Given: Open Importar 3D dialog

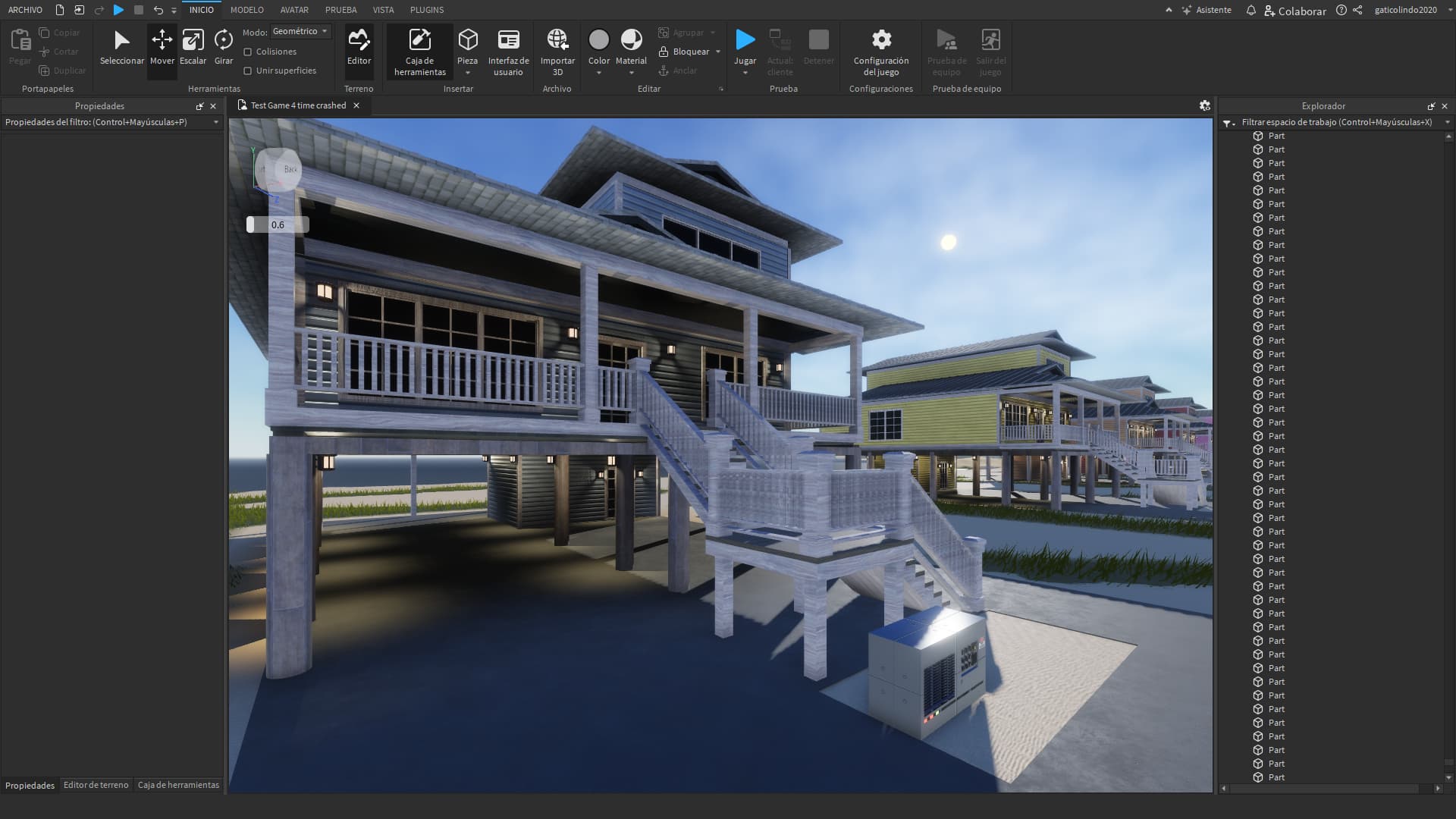Looking at the screenshot, I should (x=557, y=52).
